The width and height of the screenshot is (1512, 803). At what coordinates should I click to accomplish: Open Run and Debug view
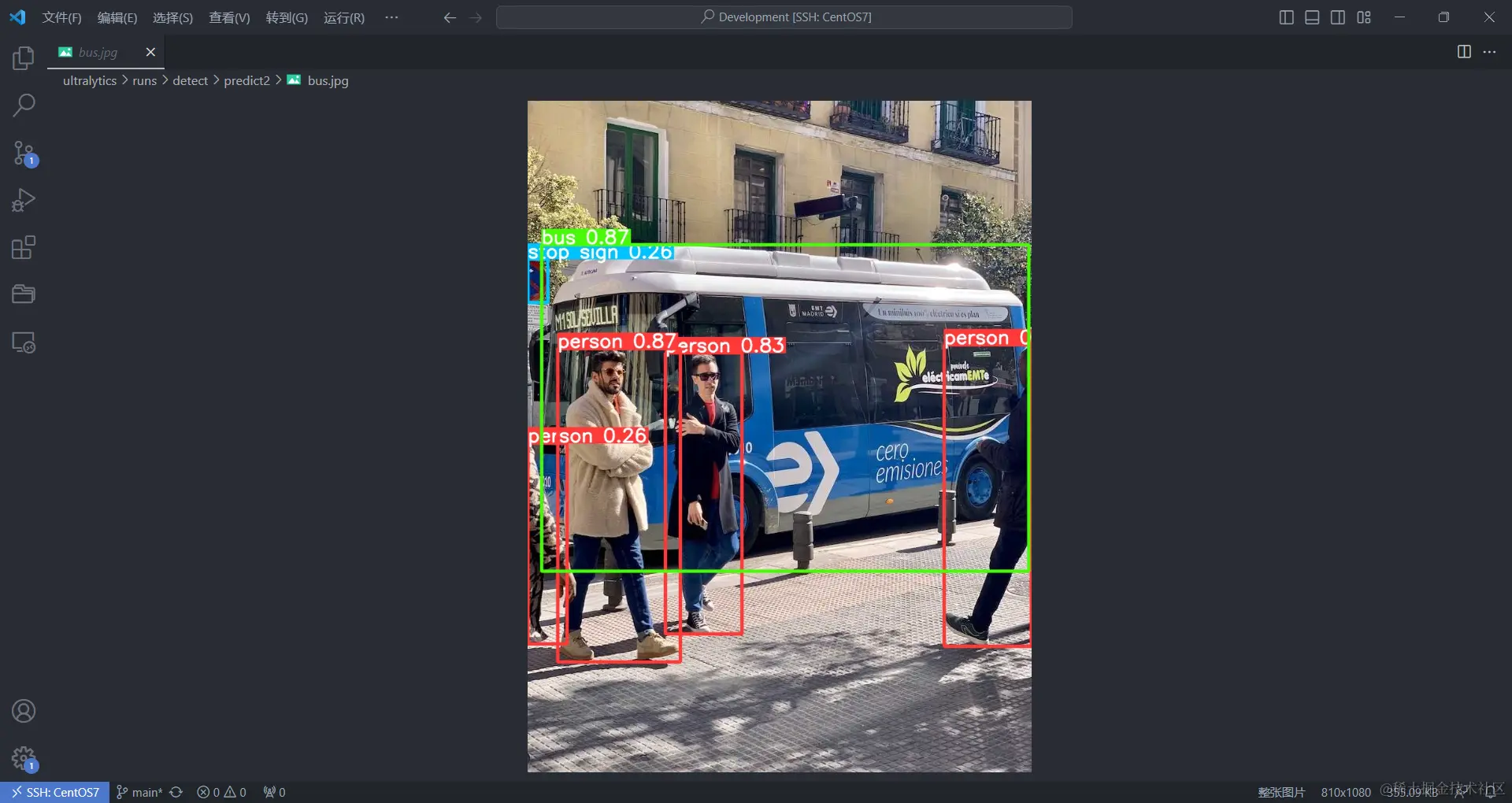point(24,200)
